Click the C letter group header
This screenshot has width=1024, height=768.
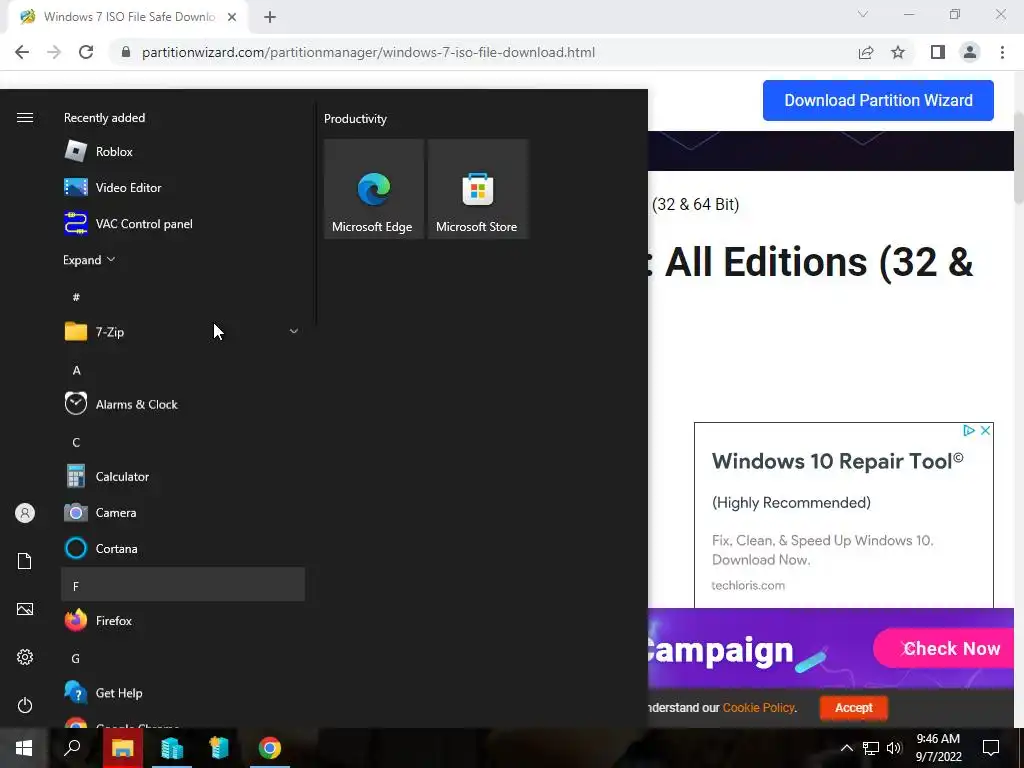point(183,442)
